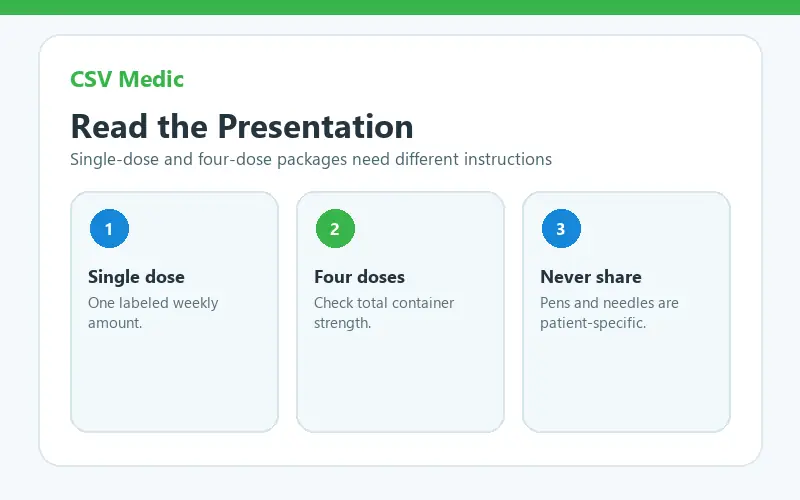This screenshot has width=800, height=500.
Task: Click the word 'strength' in second card
Action: [341, 323]
